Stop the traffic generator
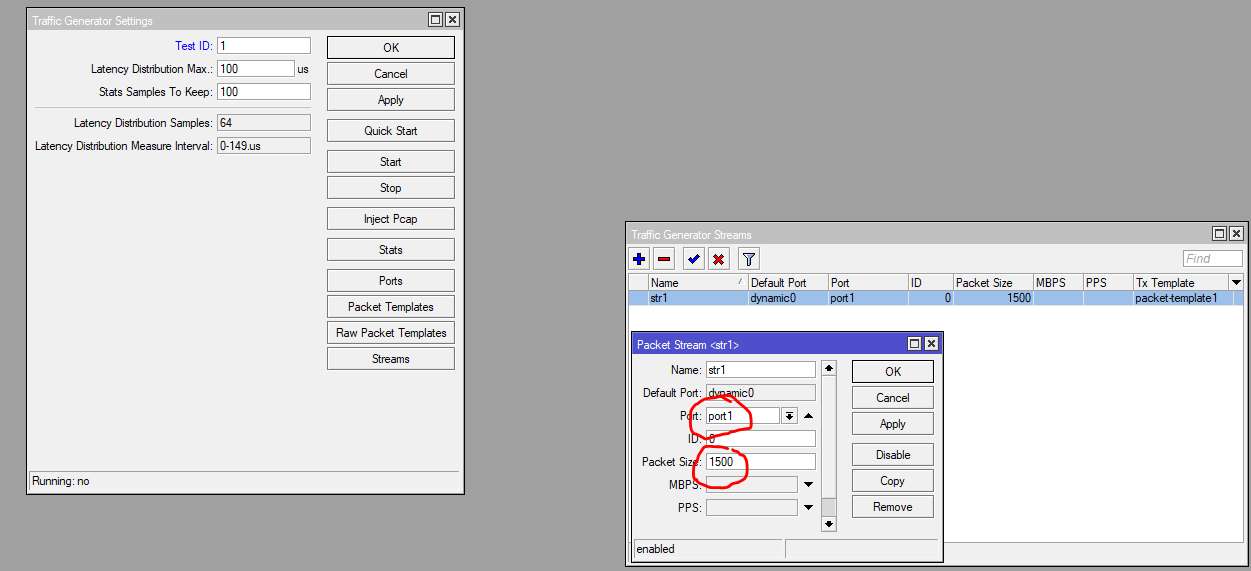This screenshot has width=1251, height=571. point(391,188)
